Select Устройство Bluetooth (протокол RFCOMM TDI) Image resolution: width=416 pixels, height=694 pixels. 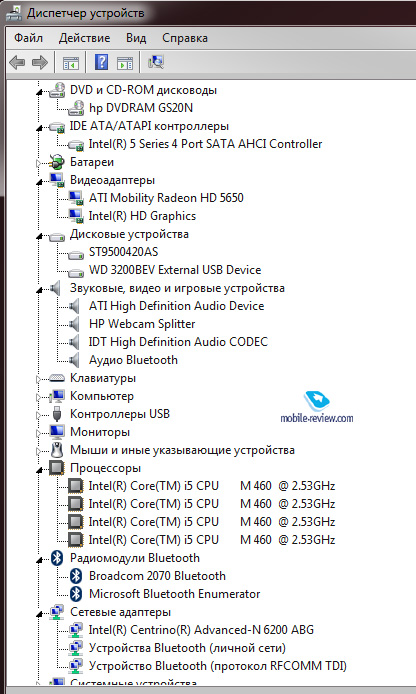coord(218,666)
